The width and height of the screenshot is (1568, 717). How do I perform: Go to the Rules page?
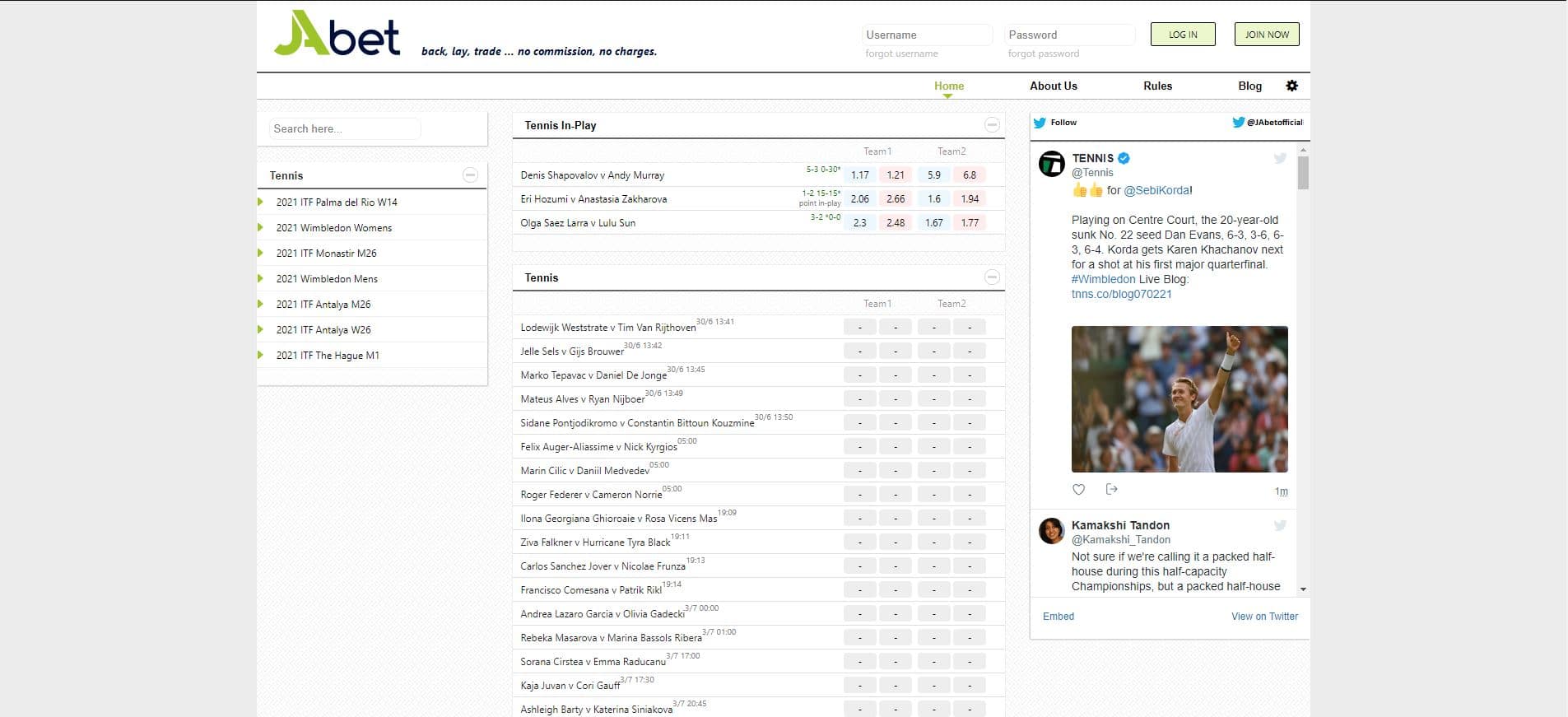[x=1157, y=86]
